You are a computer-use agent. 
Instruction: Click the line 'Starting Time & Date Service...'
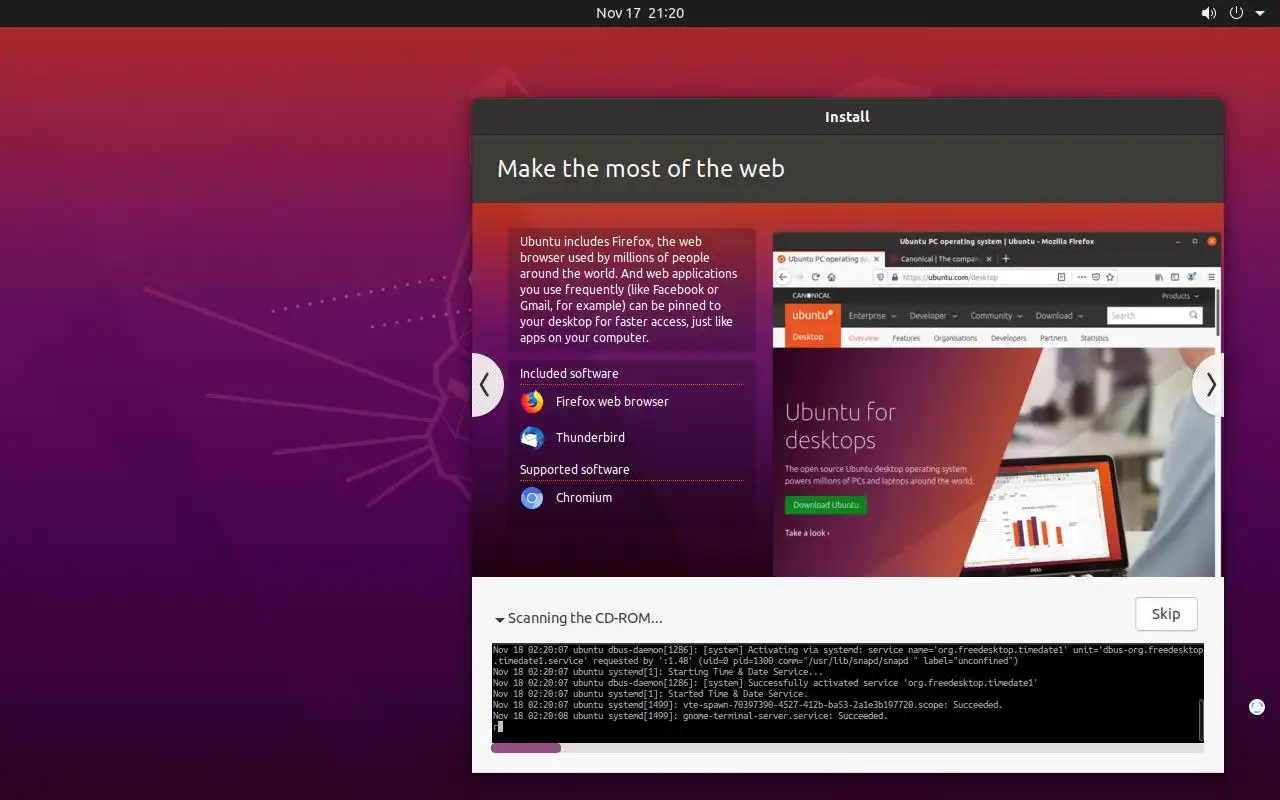[745, 672]
